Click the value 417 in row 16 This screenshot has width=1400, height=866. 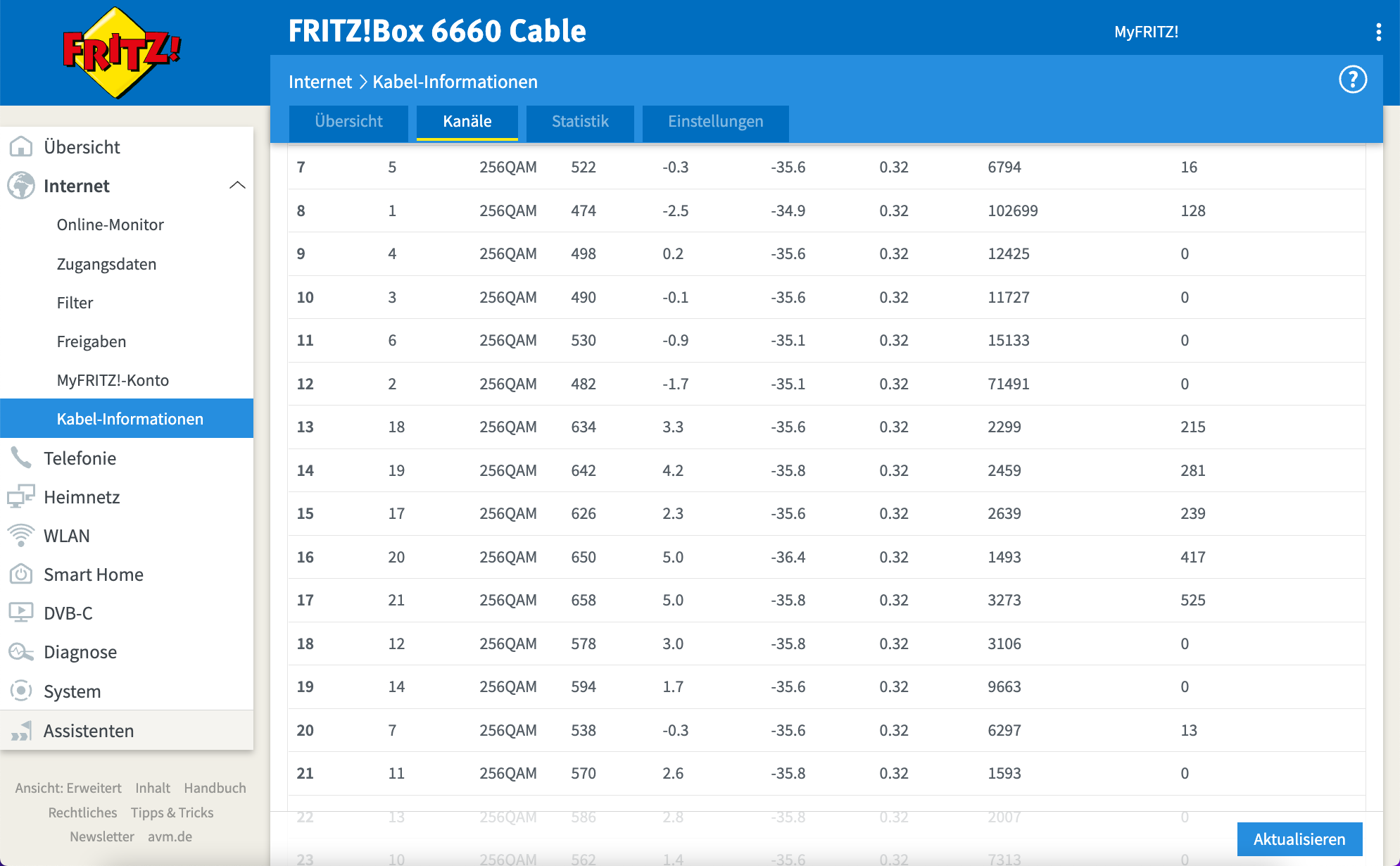click(x=1193, y=557)
